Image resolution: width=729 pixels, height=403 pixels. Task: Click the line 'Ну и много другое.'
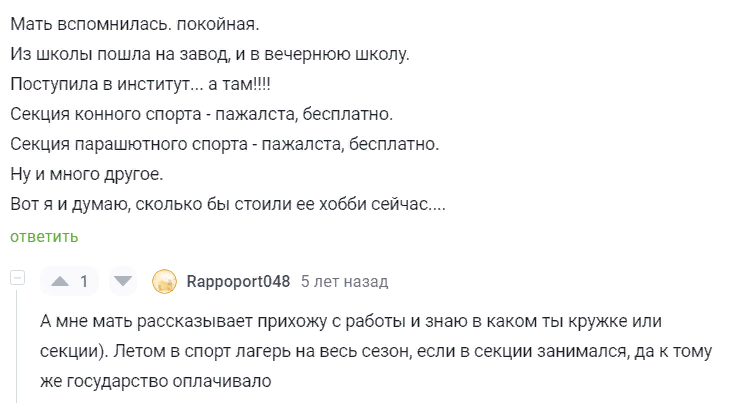[x=87, y=174]
